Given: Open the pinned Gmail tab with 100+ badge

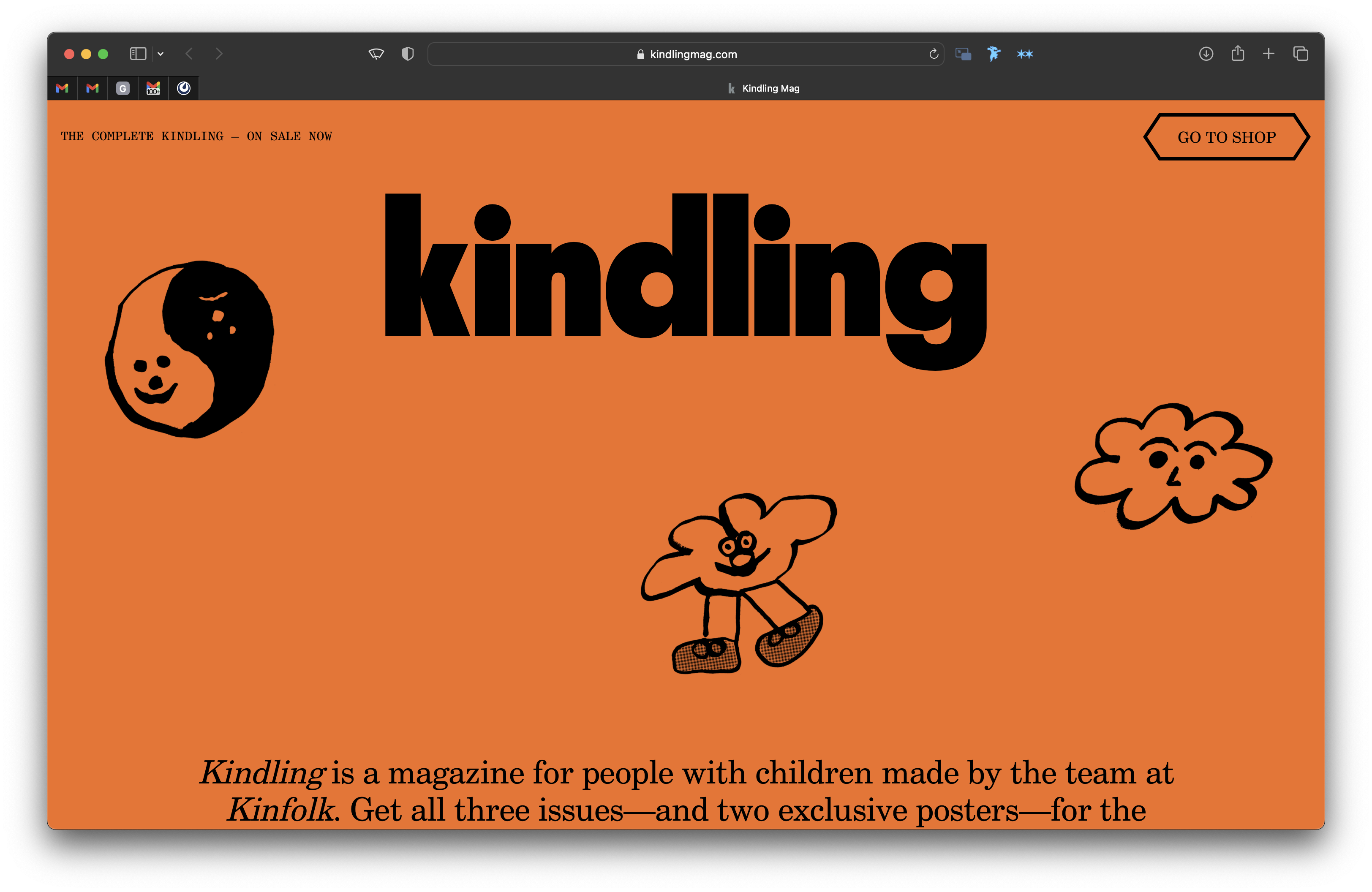Looking at the screenshot, I should pos(153,88).
